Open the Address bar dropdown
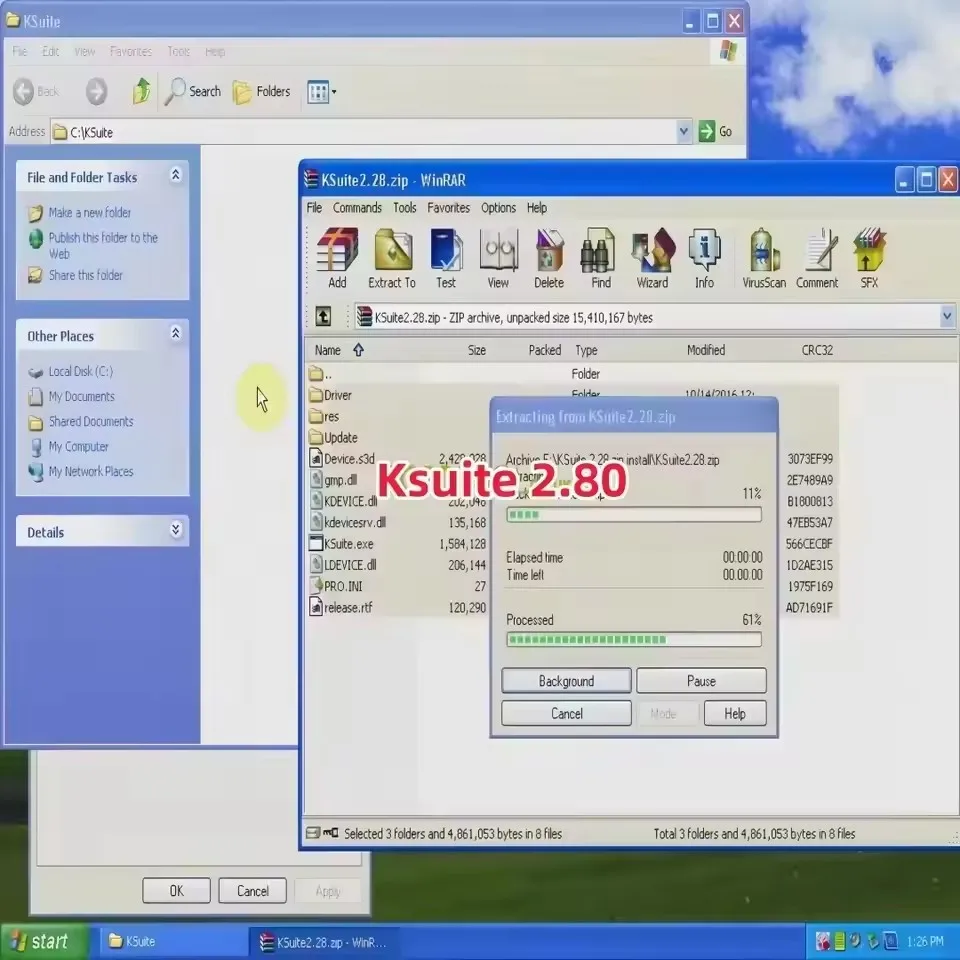Screen dimensions: 960x960 coord(684,131)
